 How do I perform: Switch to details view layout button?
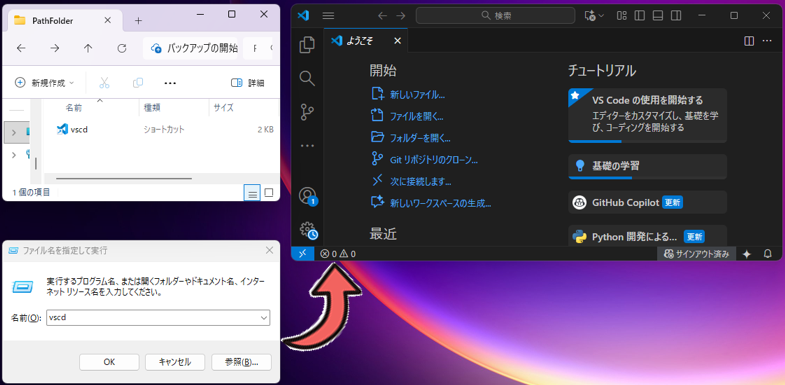tap(253, 193)
